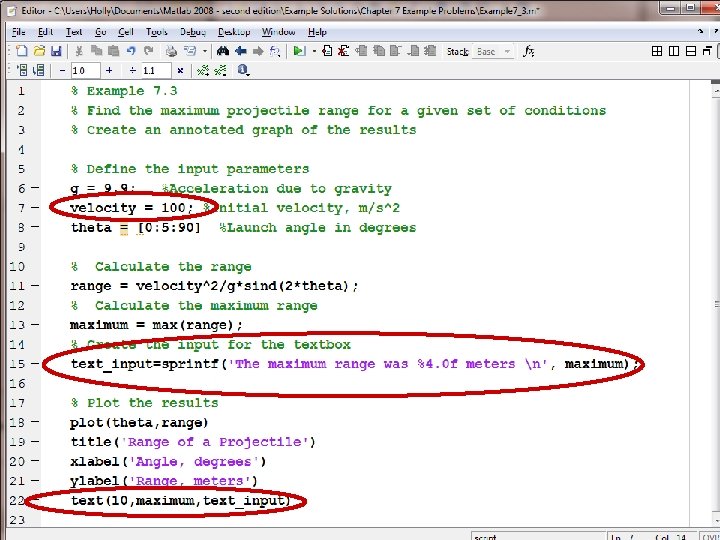Click the float/maximize layout icon beside split icons
The width and height of the screenshot is (720, 540).
[x=707, y=51]
